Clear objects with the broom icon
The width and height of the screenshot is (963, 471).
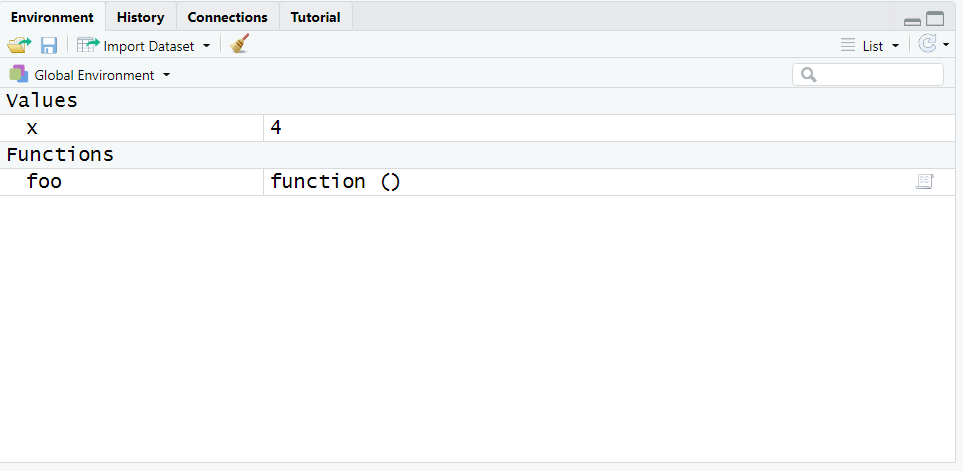(x=239, y=45)
